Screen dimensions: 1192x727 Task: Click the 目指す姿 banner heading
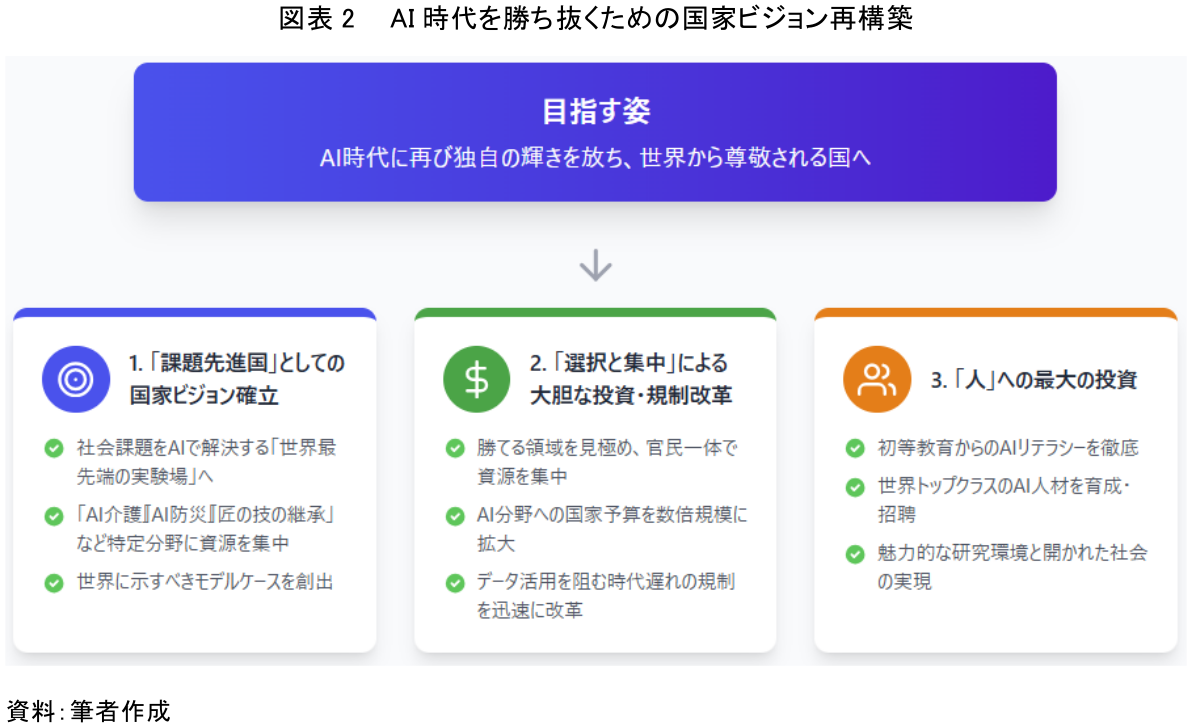click(x=595, y=111)
